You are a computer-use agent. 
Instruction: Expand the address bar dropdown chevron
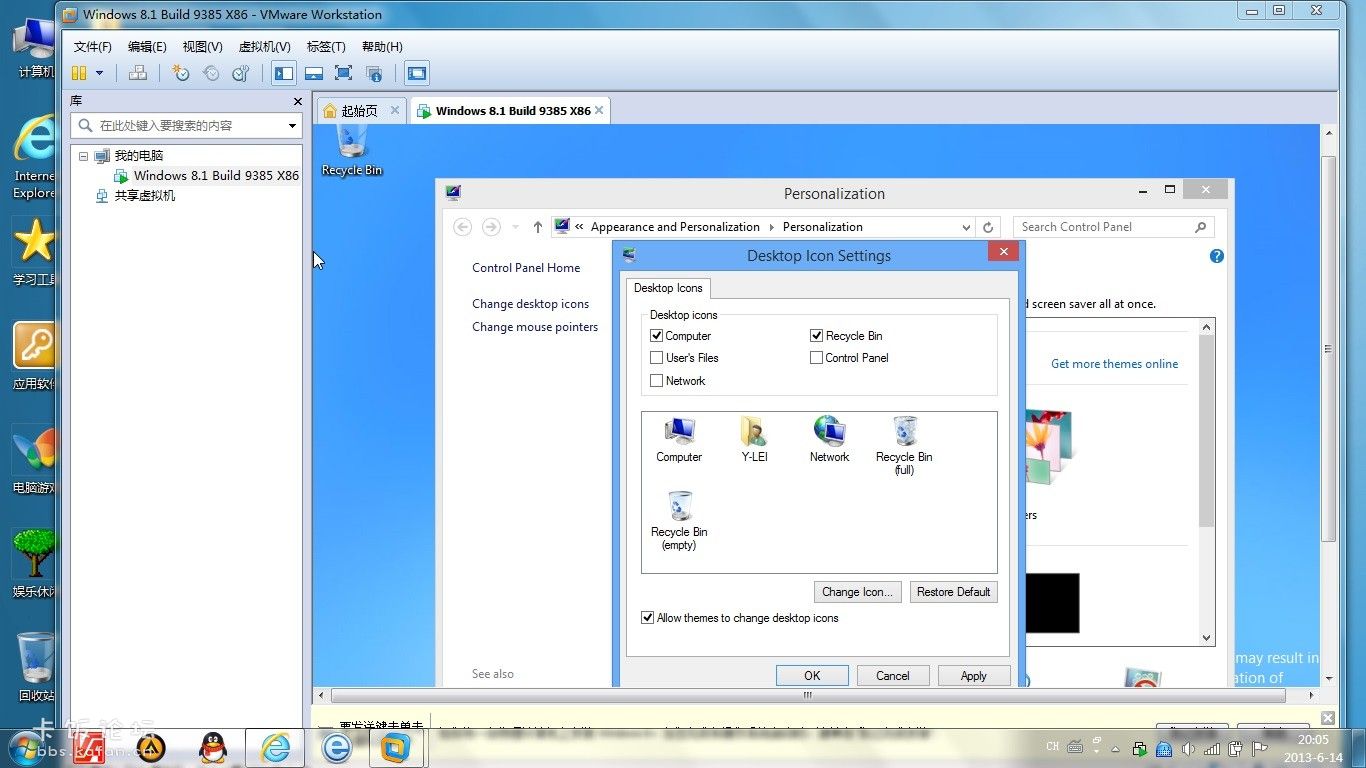(966, 227)
